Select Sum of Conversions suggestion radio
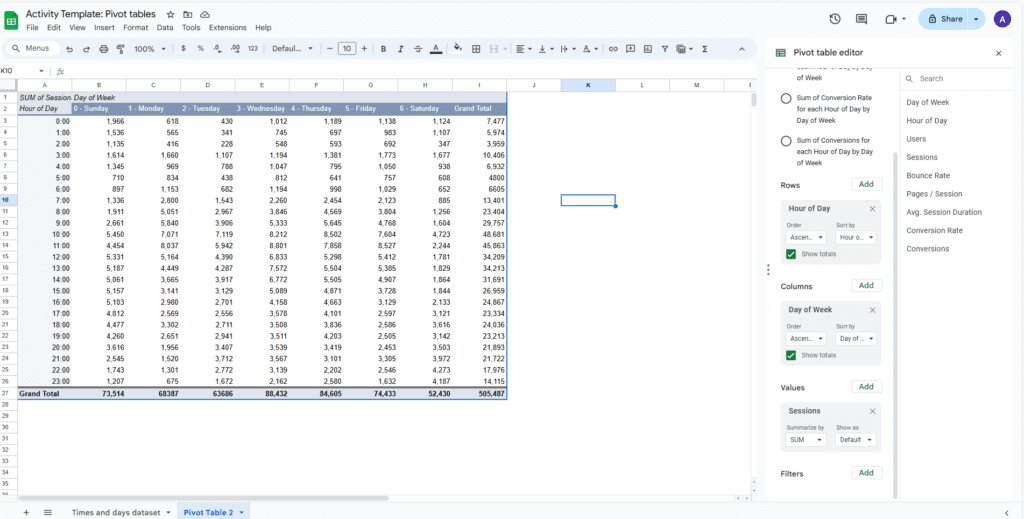 tap(786, 141)
